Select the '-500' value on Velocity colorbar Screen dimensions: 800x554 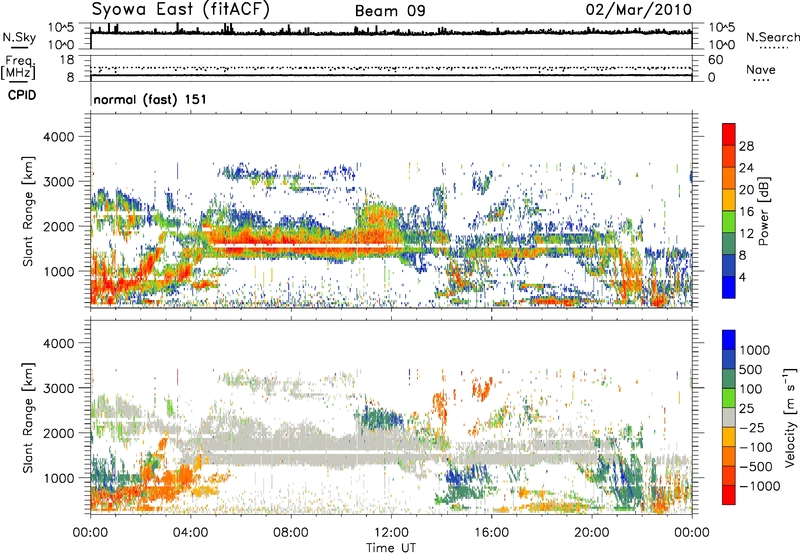756,466
